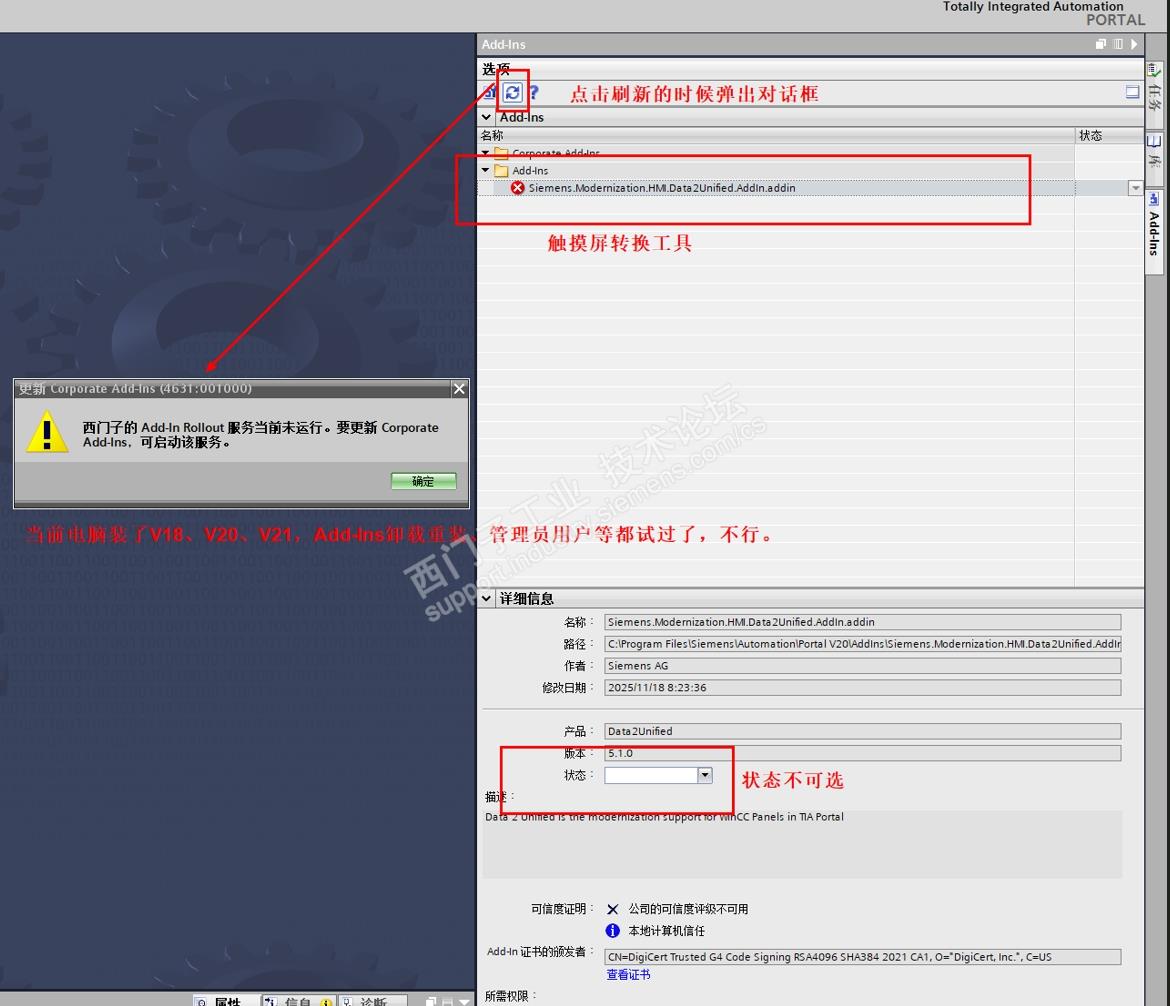Collapse the Add-Ins folder tree node
This screenshot has height=1006, width=1170.
point(486,170)
